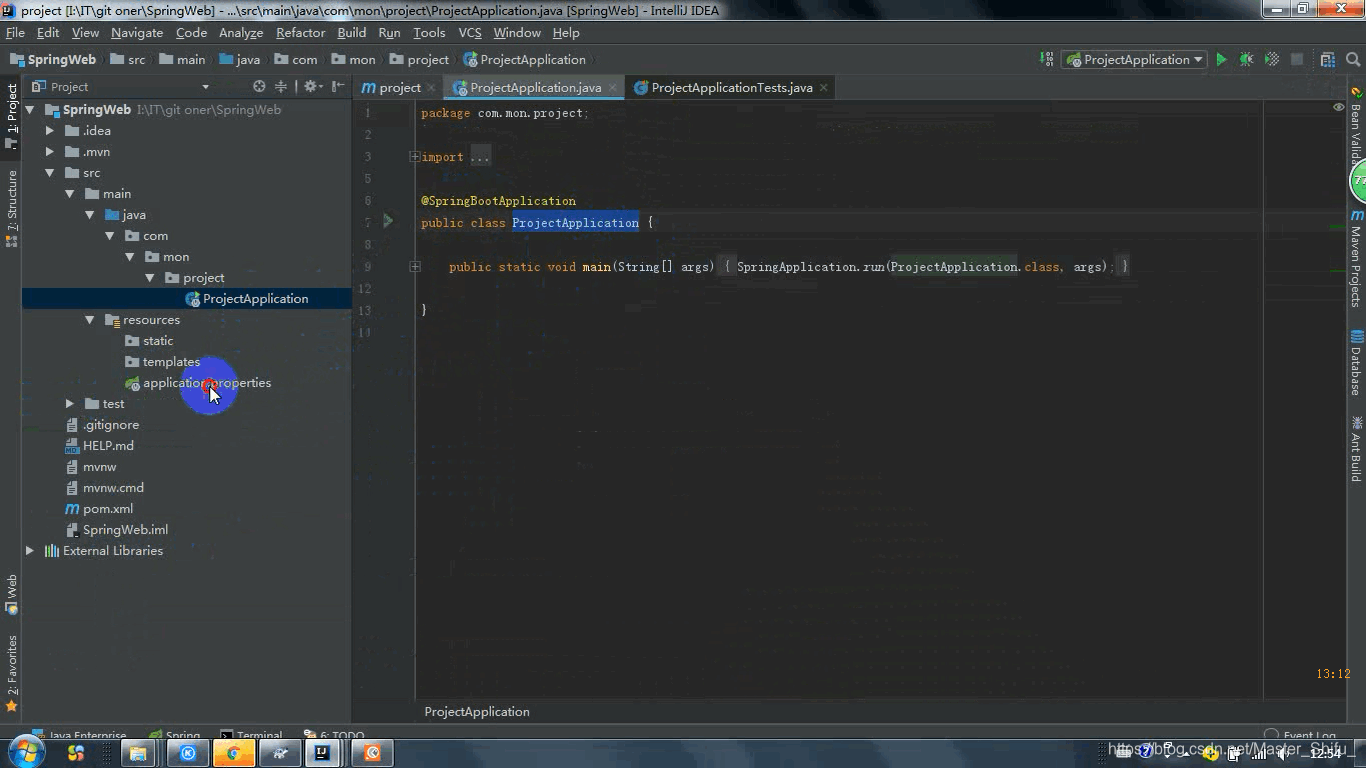Viewport: 1366px width, 768px height.
Task: Open the Maven Projects side tool window
Action: pyautogui.click(x=1357, y=258)
